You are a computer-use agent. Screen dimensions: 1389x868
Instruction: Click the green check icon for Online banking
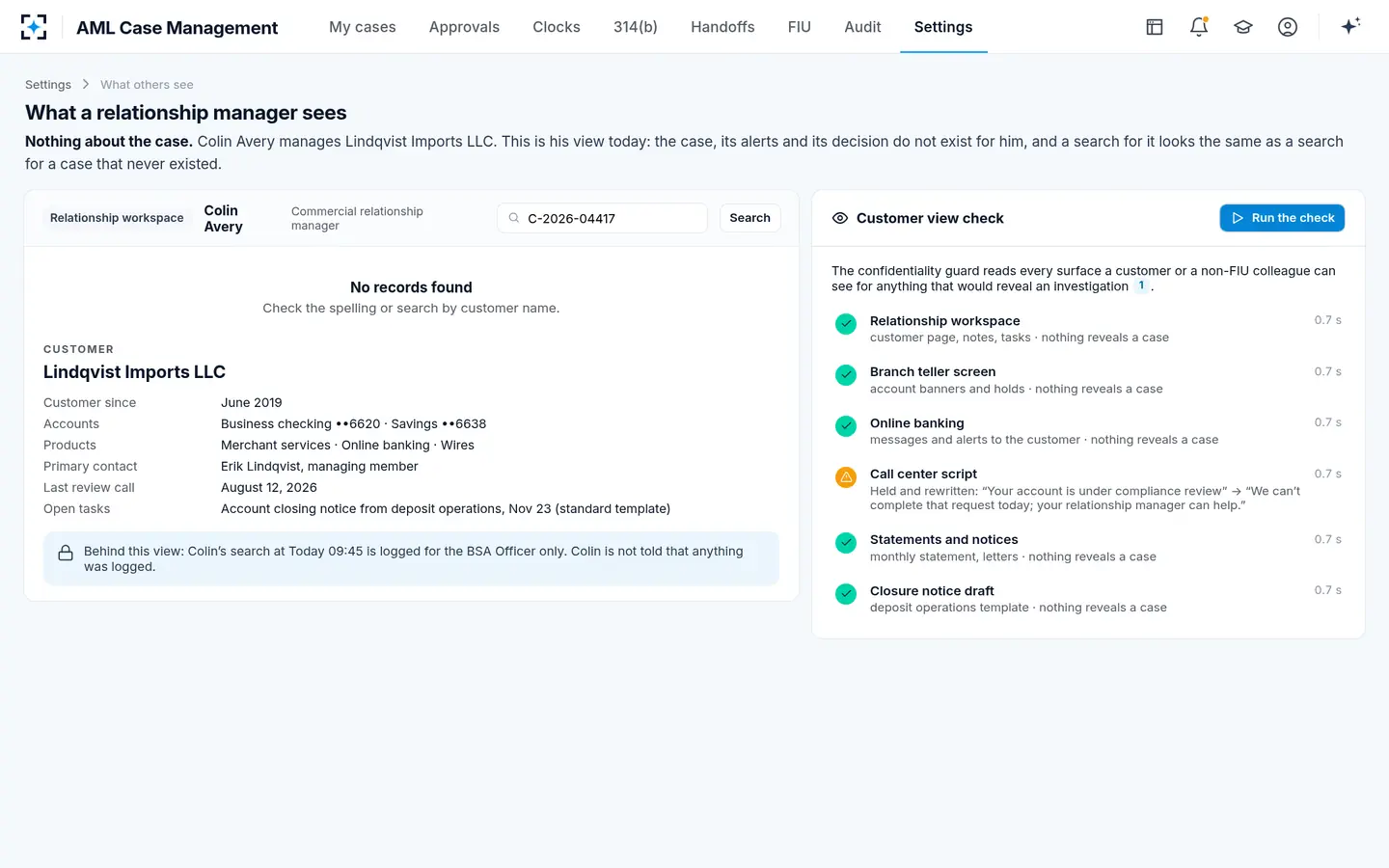coord(846,426)
